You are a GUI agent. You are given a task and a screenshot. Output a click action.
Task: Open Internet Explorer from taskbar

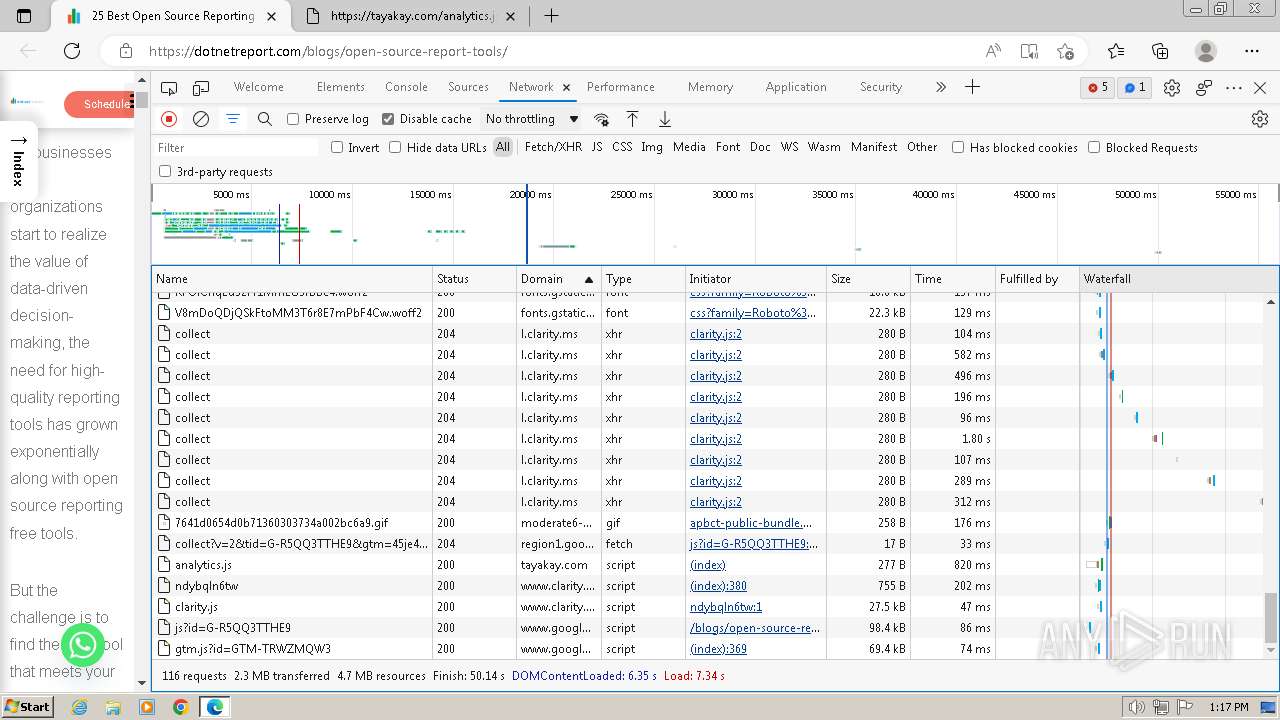coord(80,707)
